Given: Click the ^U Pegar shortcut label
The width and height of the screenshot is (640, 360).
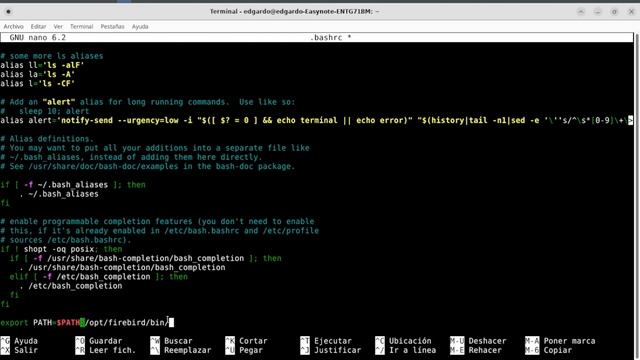Looking at the screenshot, I should (244, 350).
